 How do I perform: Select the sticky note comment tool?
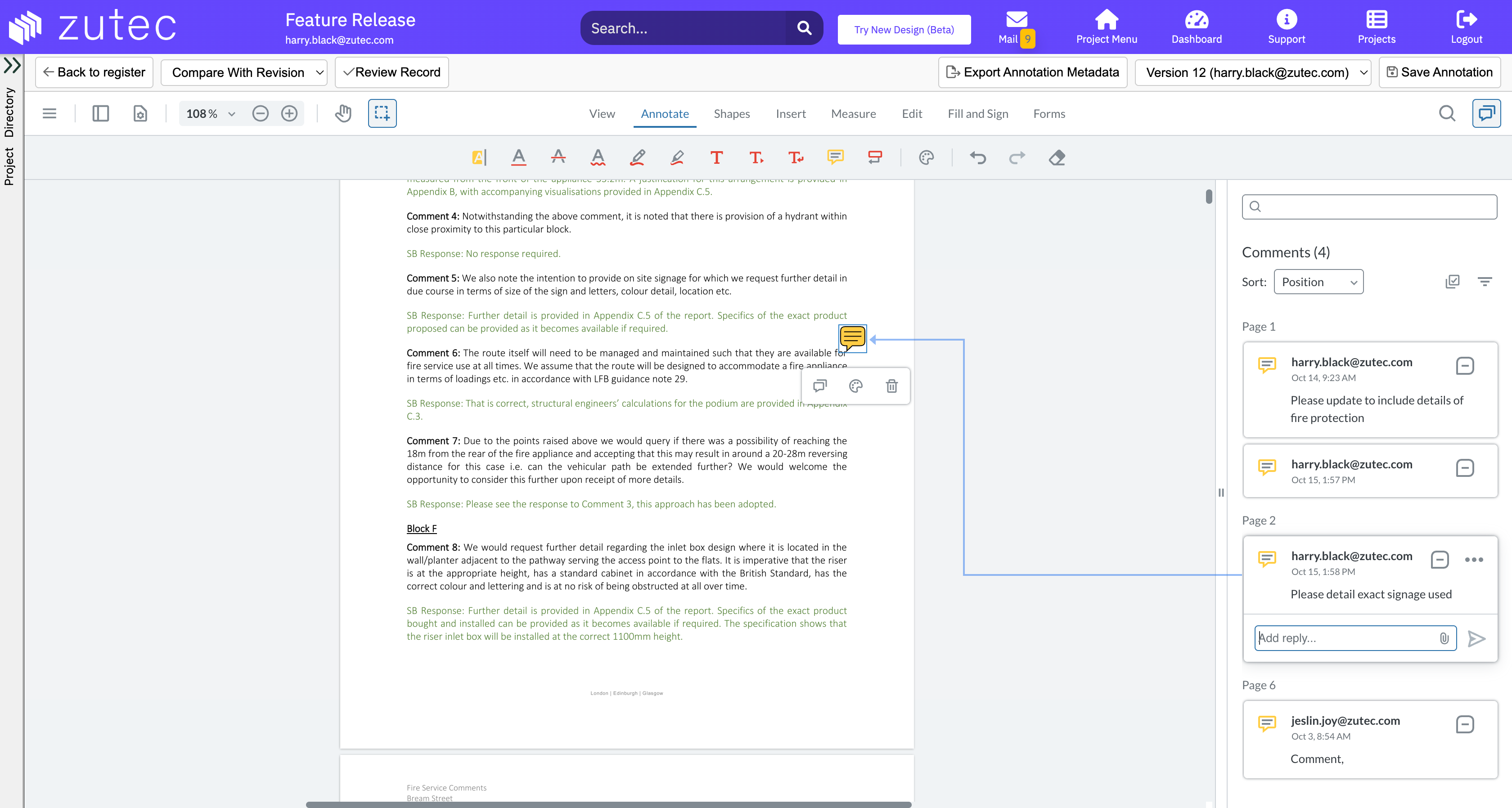click(835, 157)
